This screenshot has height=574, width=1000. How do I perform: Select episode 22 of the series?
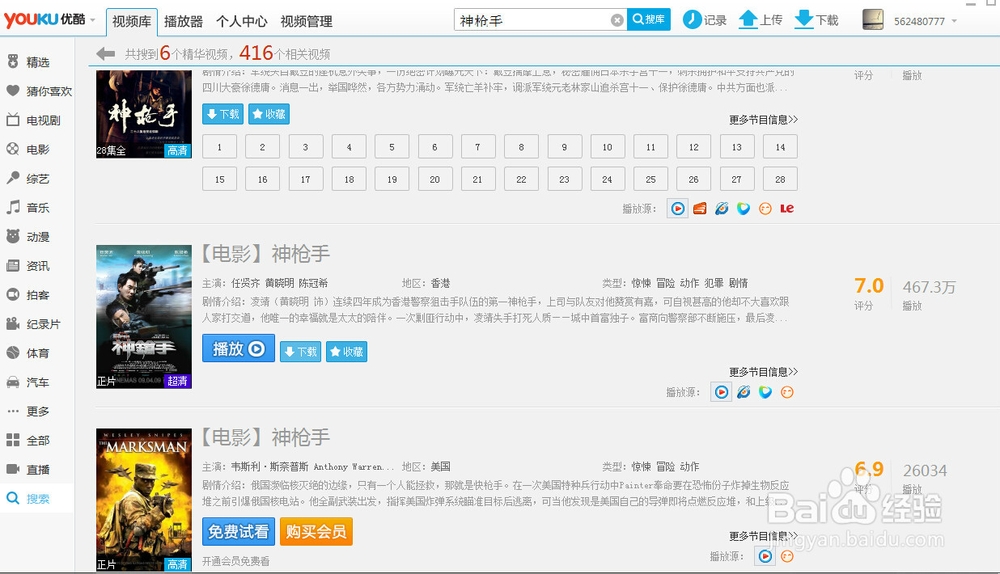pos(521,179)
